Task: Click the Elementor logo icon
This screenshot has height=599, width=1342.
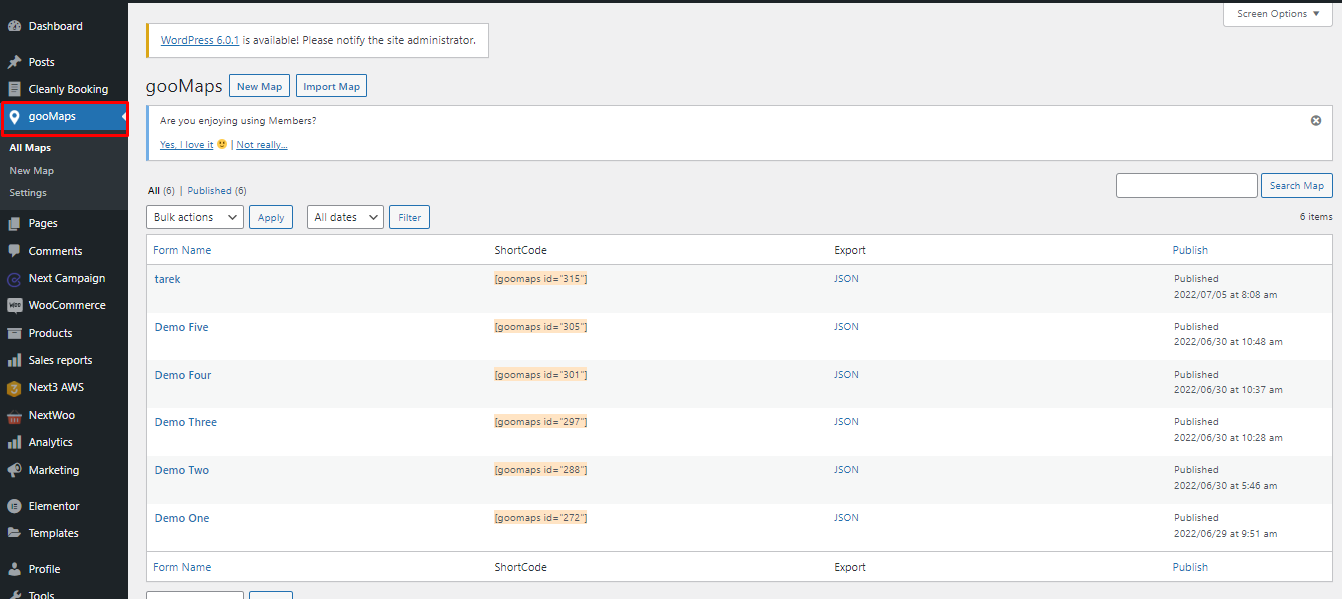Action: tap(14, 506)
